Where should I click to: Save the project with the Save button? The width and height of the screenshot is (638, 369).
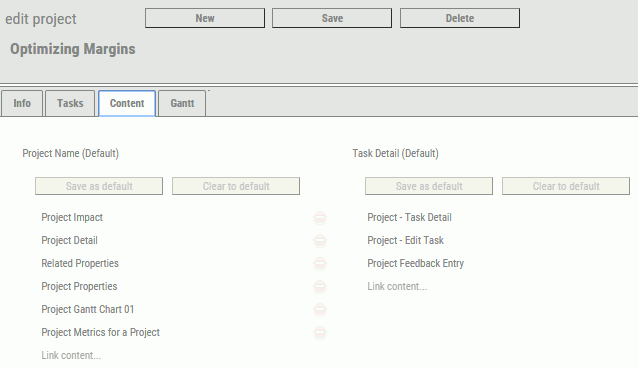pos(332,18)
